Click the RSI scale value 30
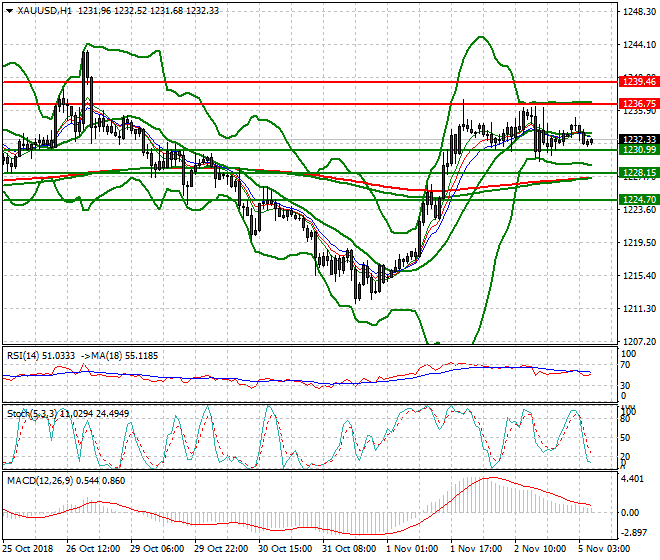 [x=625, y=386]
